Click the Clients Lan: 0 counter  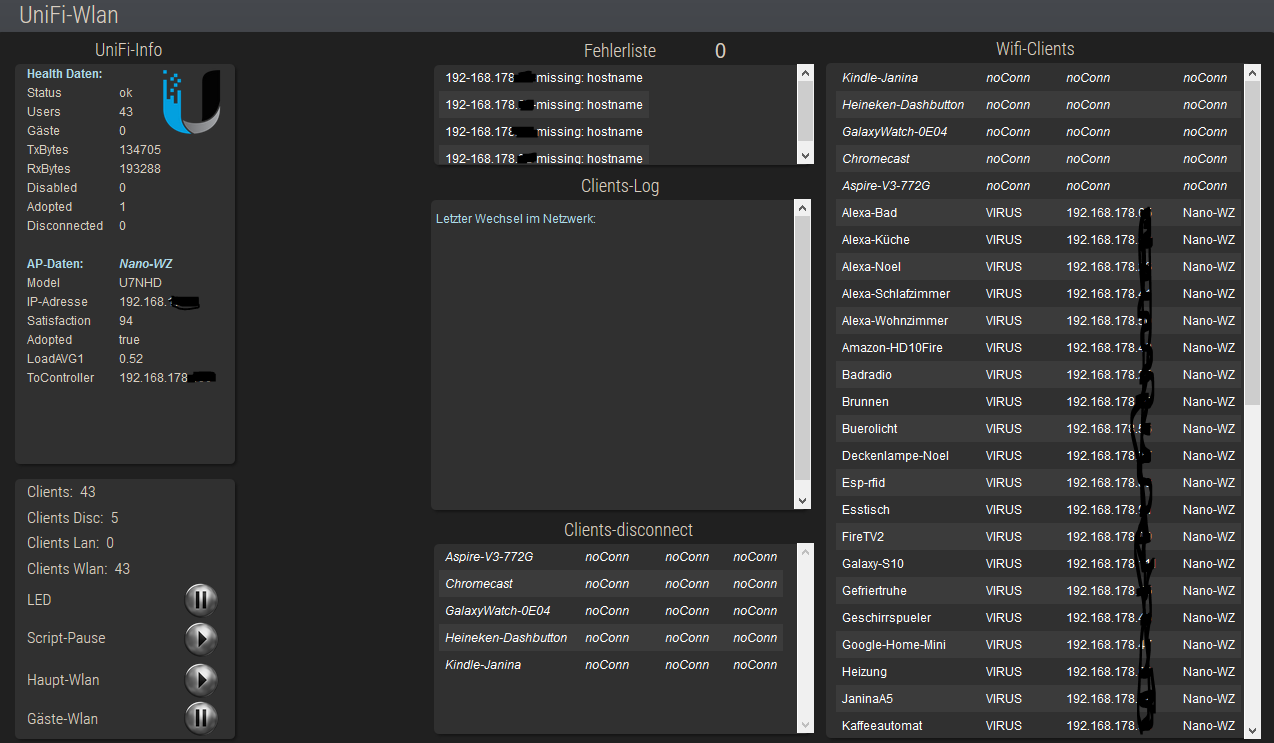point(70,543)
